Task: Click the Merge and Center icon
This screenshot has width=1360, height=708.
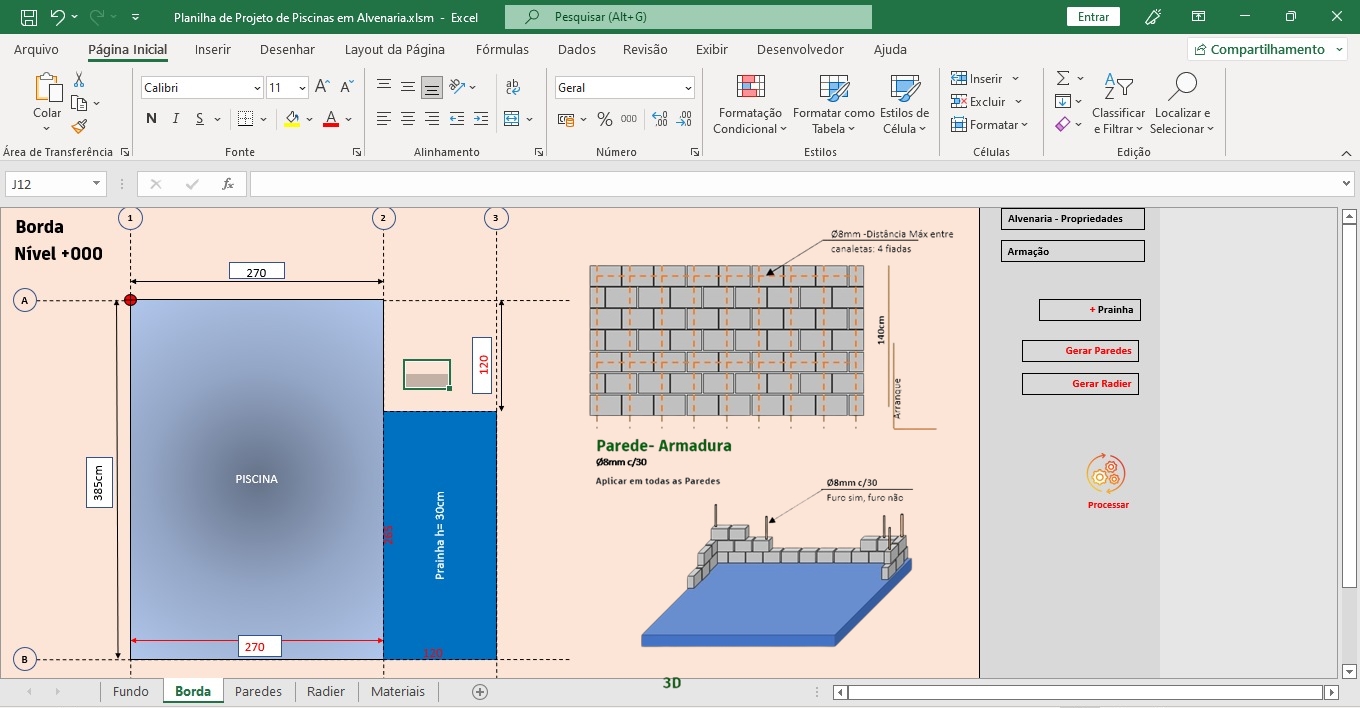Action: tap(512, 119)
